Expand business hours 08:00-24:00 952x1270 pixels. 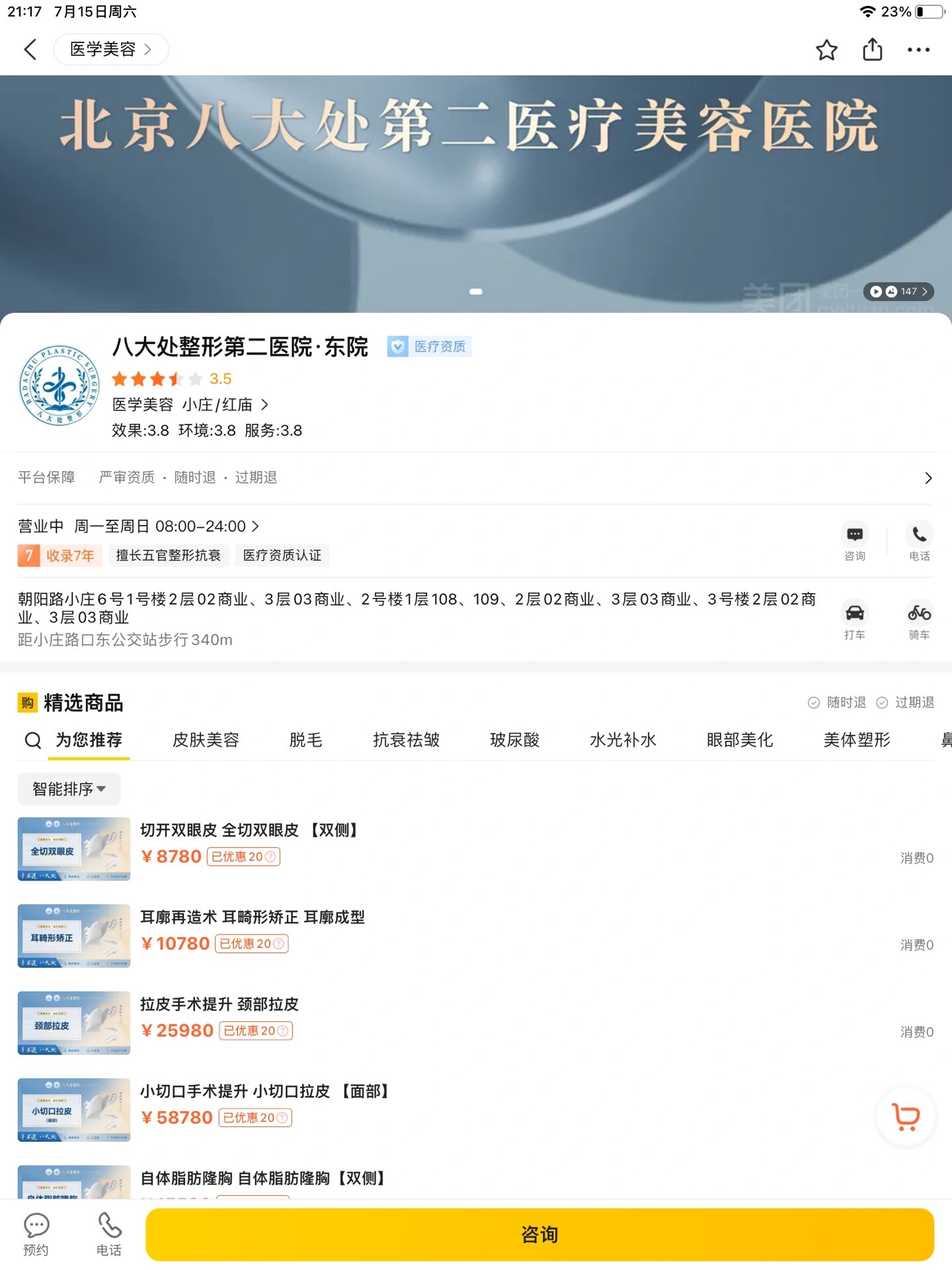point(138,527)
